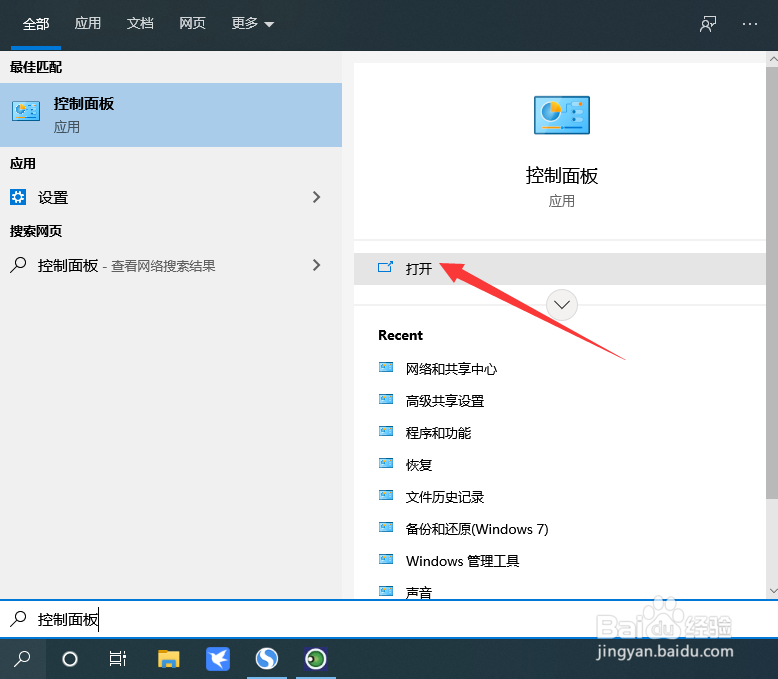Click the feedback person icon
This screenshot has width=778, height=679.
pos(708,23)
